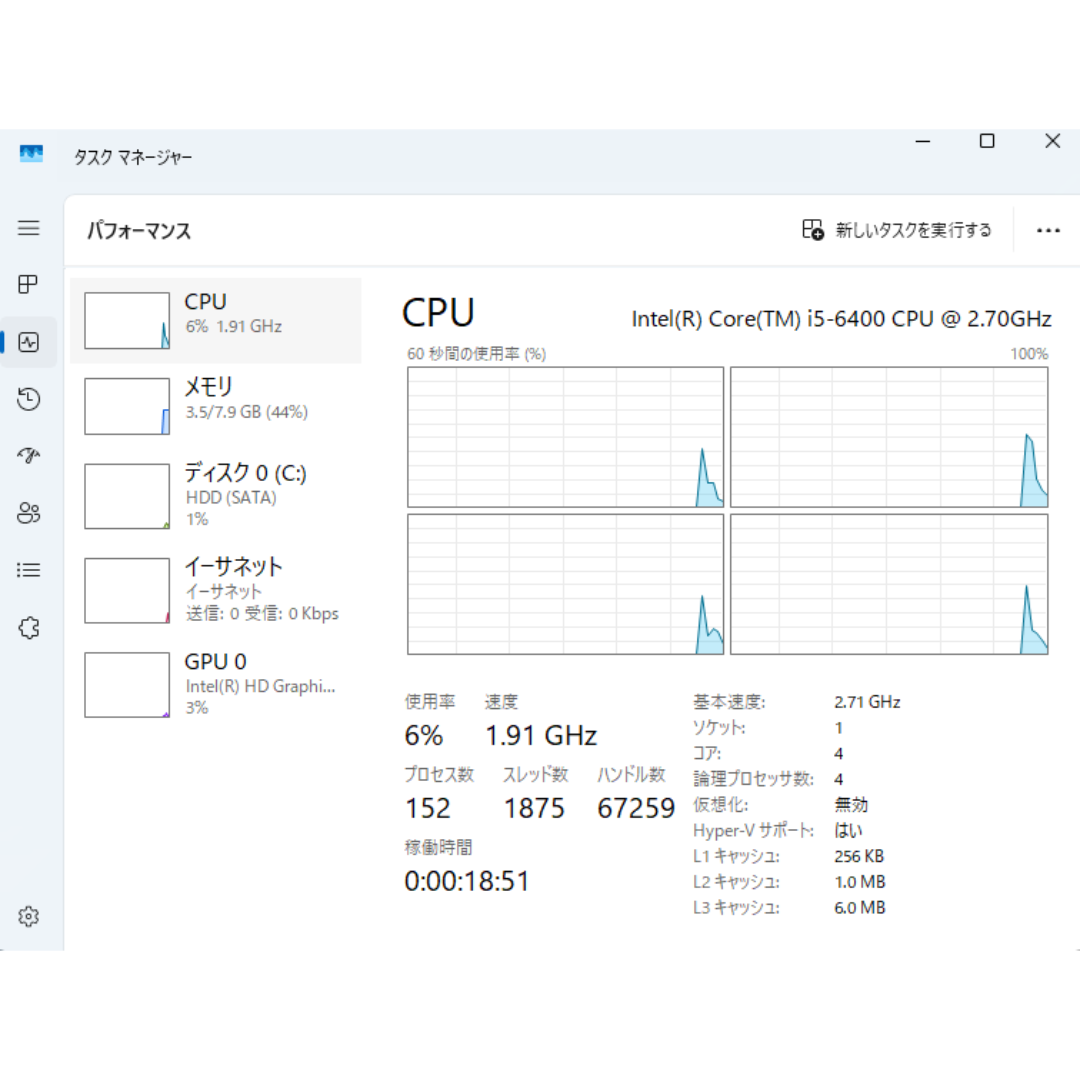
Task: Click the イーサネット mini graph thumbnail
Action: (127, 590)
